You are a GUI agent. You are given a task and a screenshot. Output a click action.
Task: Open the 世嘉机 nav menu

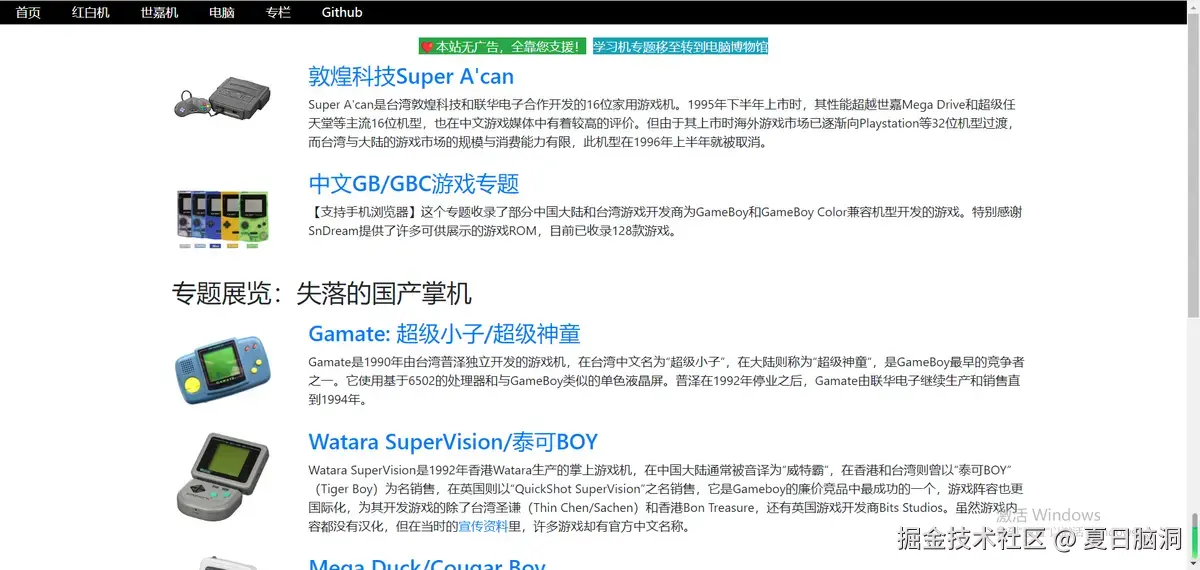(159, 13)
